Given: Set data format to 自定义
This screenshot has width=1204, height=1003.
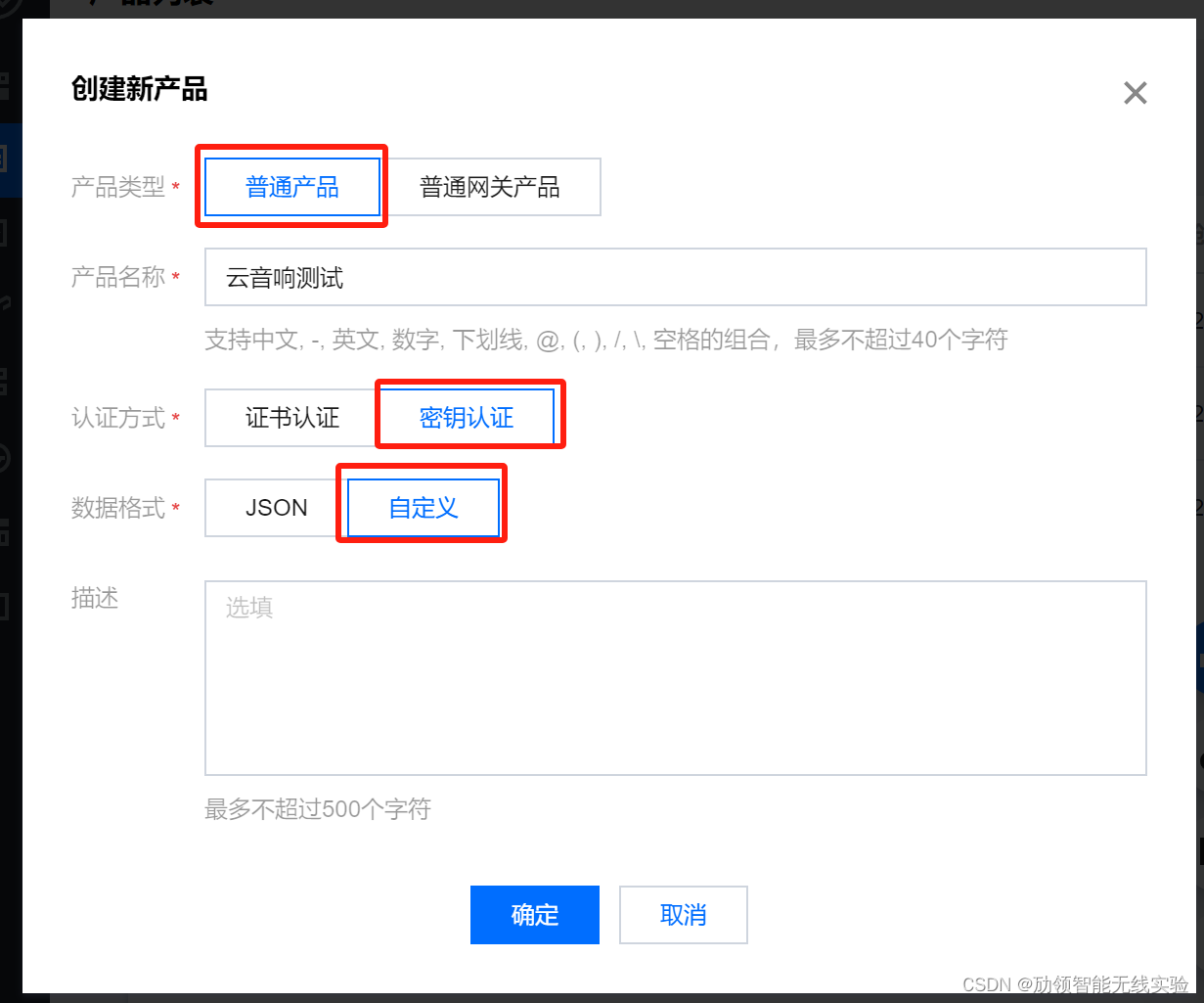Looking at the screenshot, I should pyautogui.click(x=421, y=506).
